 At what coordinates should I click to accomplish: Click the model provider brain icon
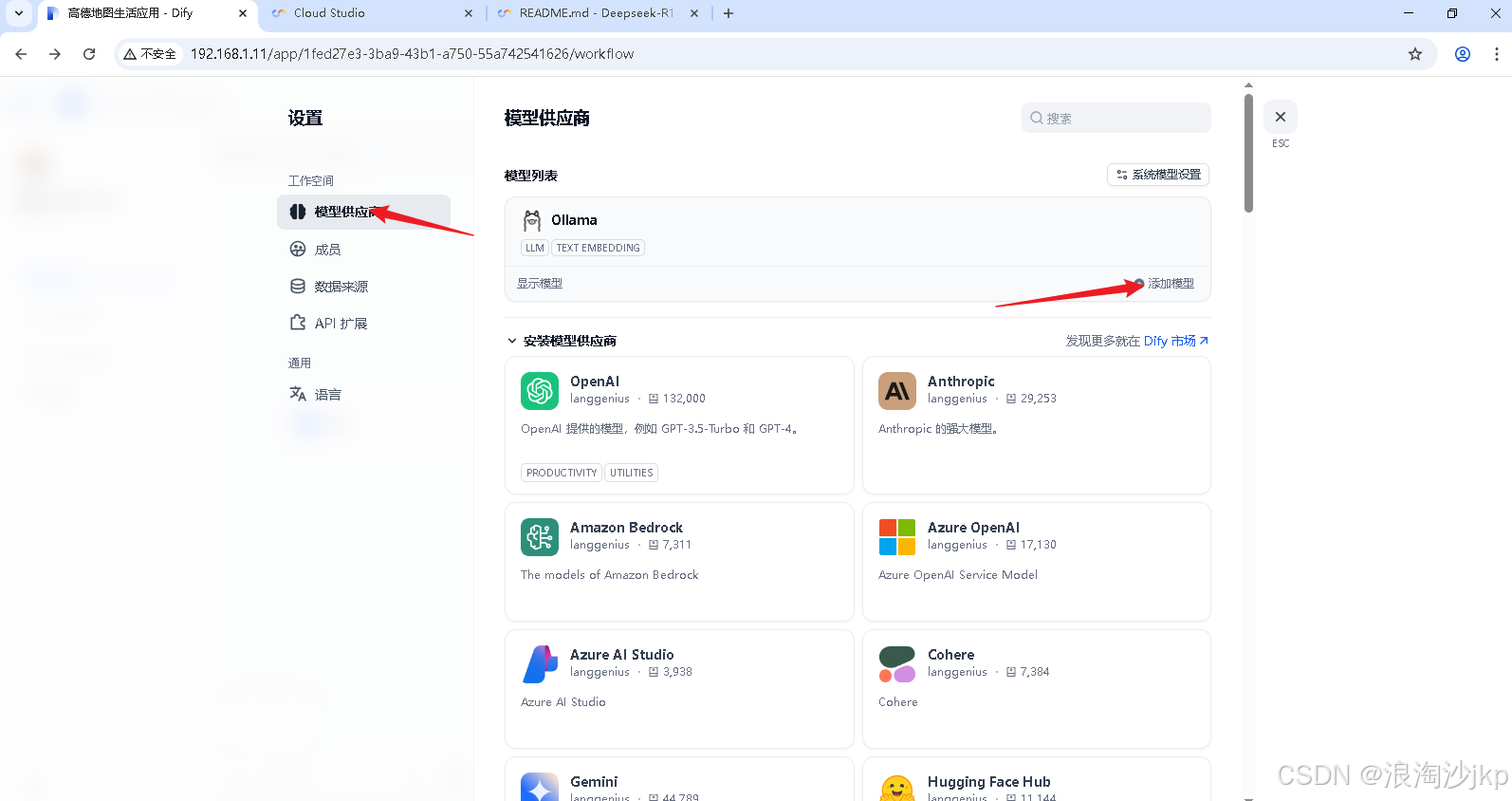click(298, 212)
